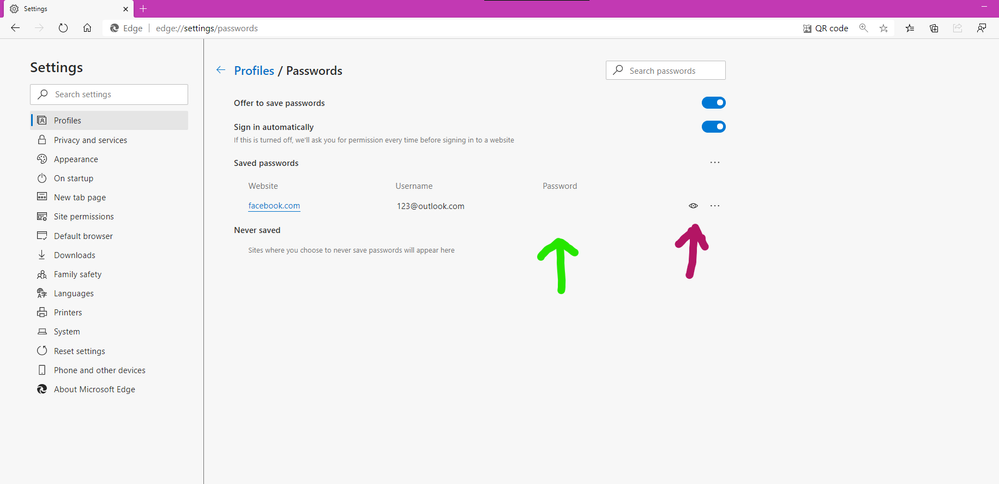Disable Sign in automatically switch
This screenshot has height=484, width=999.
[x=713, y=127]
